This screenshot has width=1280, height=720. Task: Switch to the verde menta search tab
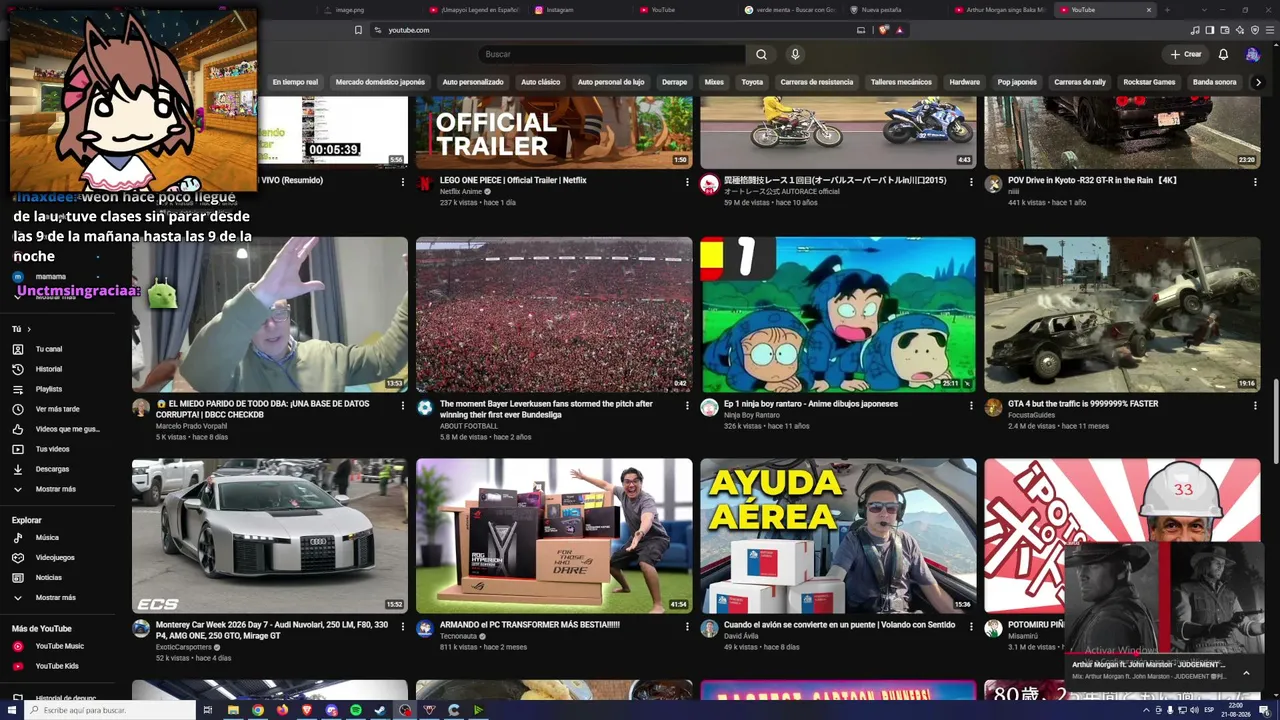[x=791, y=10]
